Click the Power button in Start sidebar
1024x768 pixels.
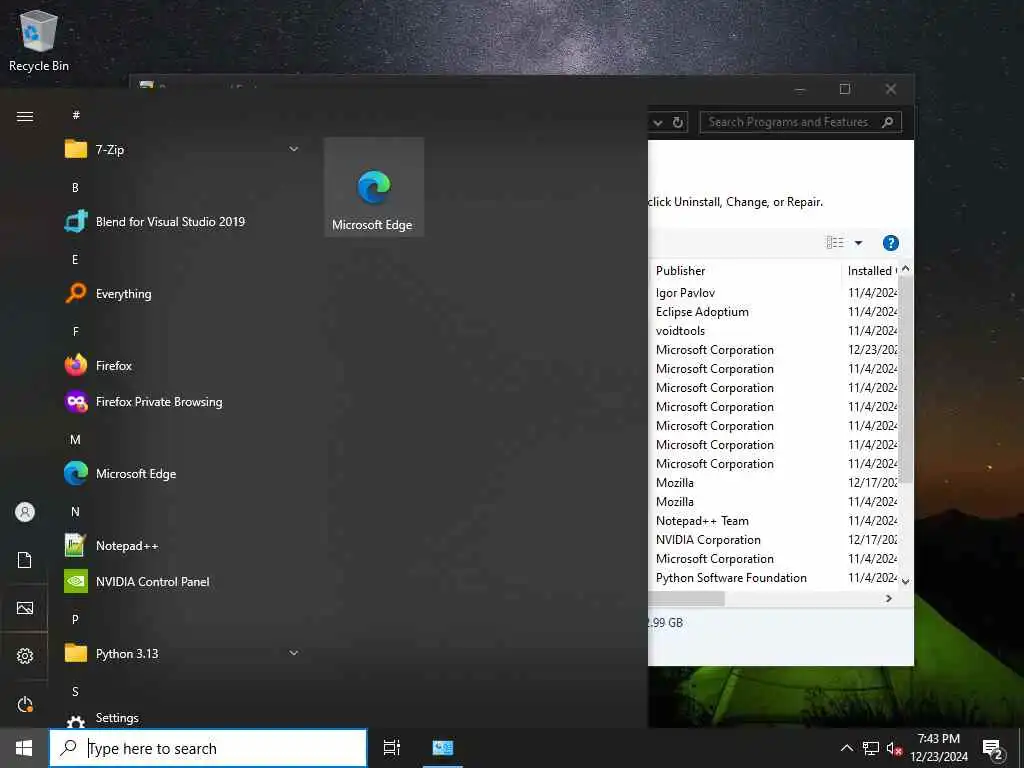point(25,704)
